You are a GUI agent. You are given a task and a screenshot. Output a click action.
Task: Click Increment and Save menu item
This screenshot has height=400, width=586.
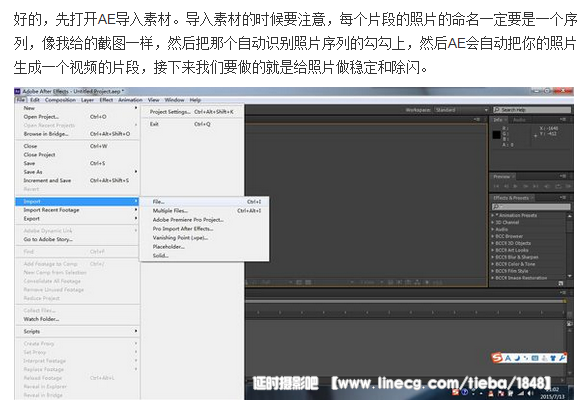(77, 181)
